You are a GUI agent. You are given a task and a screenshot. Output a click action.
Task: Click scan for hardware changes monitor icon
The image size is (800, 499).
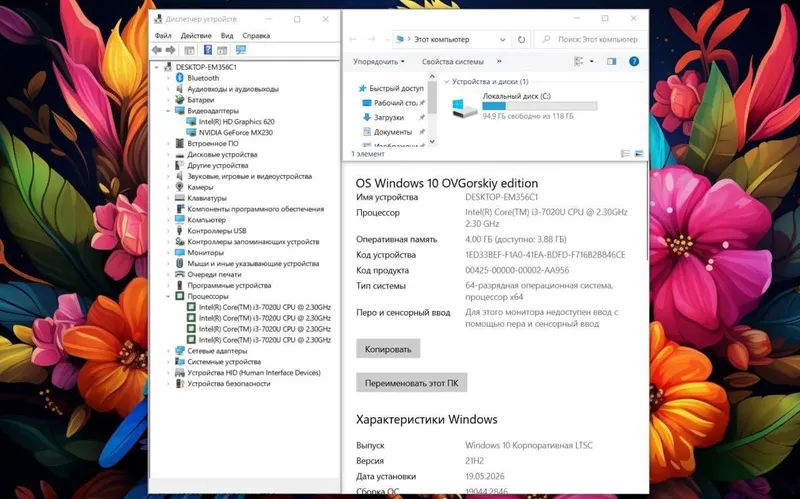[241, 49]
